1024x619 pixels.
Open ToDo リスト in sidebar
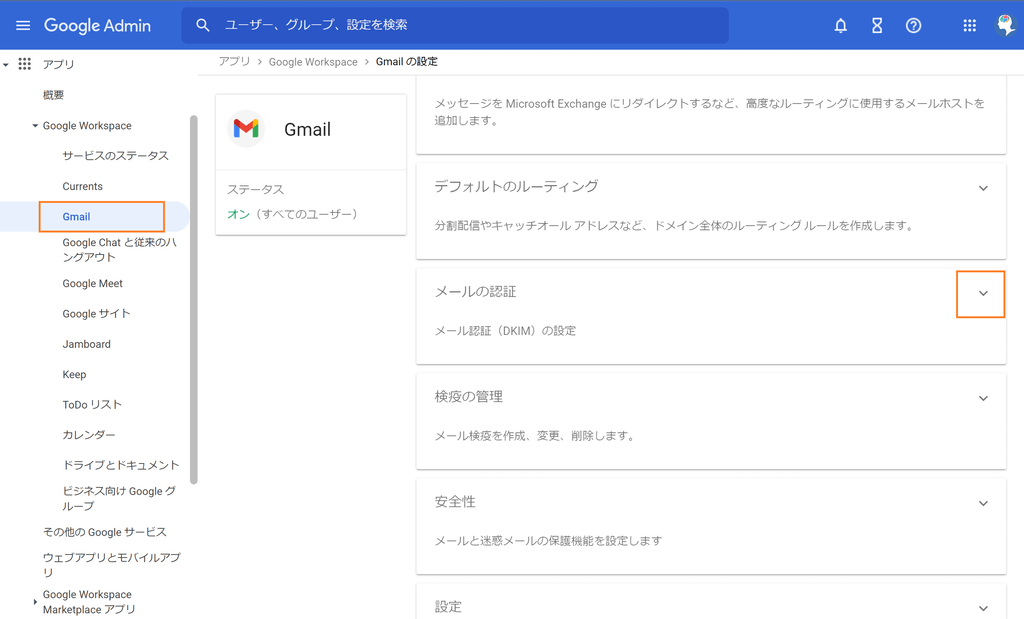tap(92, 405)
